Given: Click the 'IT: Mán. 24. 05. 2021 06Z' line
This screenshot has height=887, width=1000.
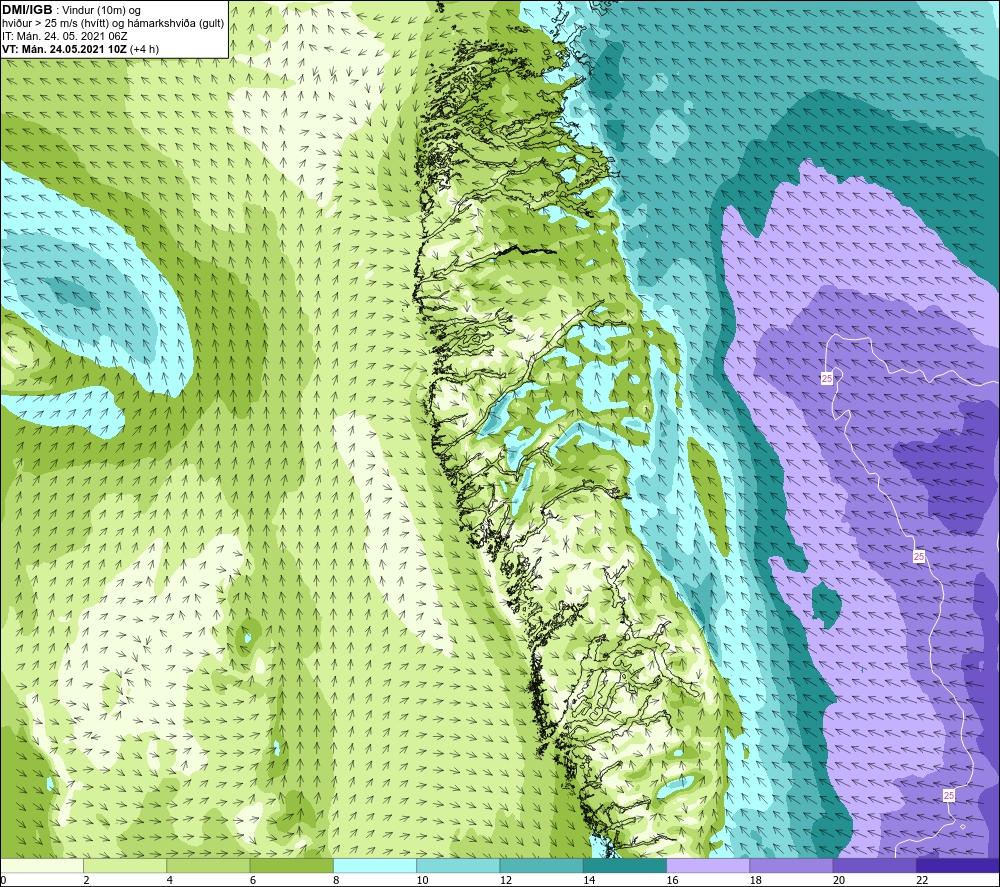Looking at the screenshot, I should (x=65, y=36).
